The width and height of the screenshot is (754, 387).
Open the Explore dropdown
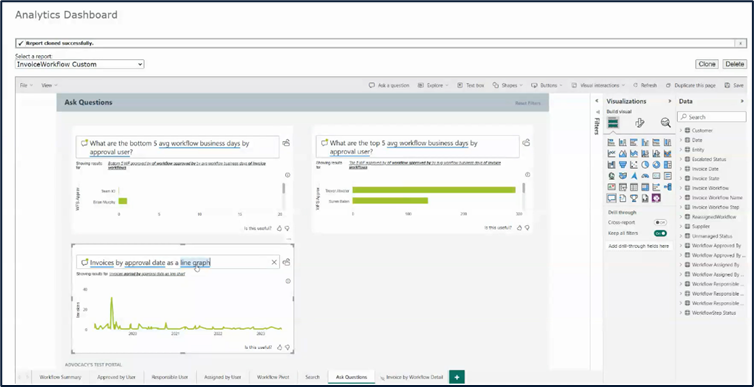tap(433, 85)
